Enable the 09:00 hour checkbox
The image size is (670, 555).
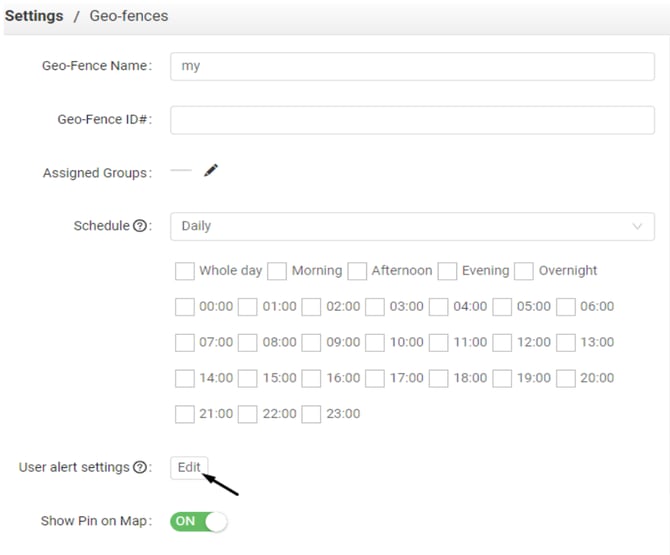[312, 343]
